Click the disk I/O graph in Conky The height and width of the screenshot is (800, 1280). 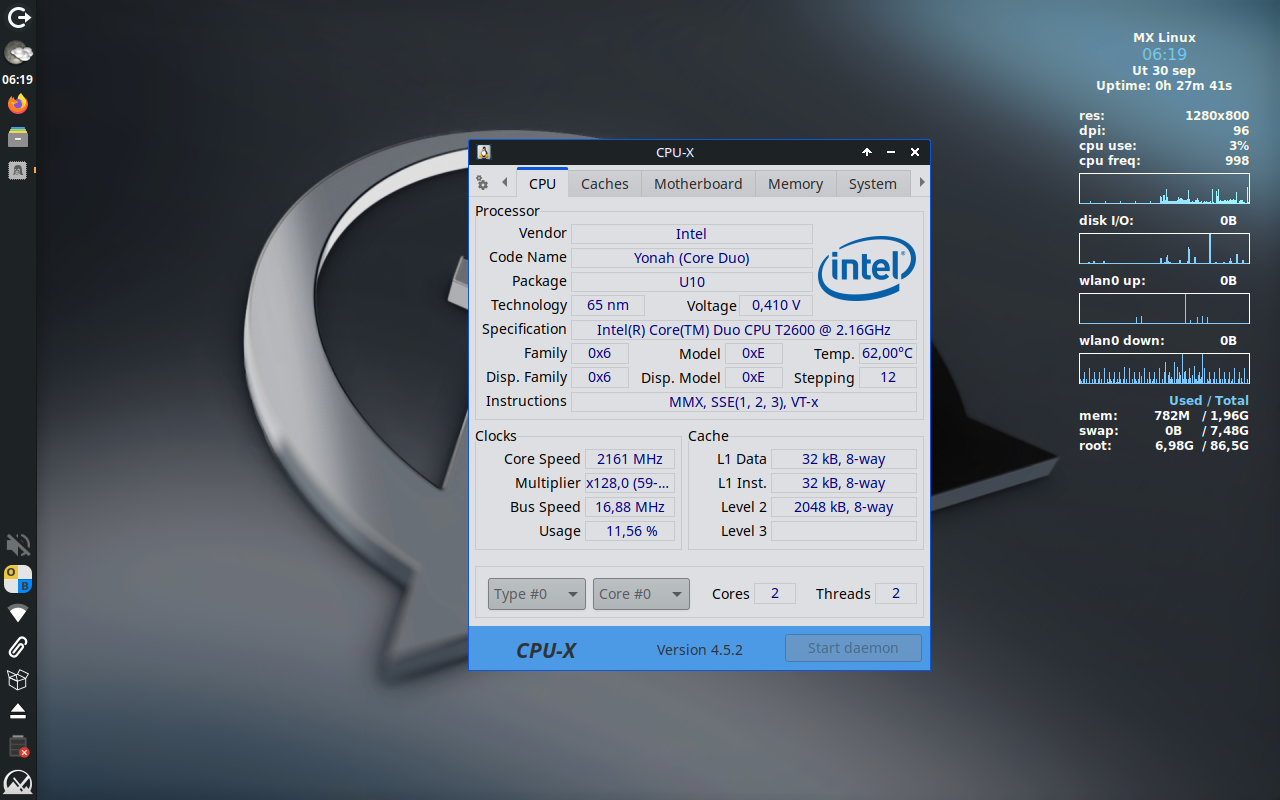[1164, 249]
